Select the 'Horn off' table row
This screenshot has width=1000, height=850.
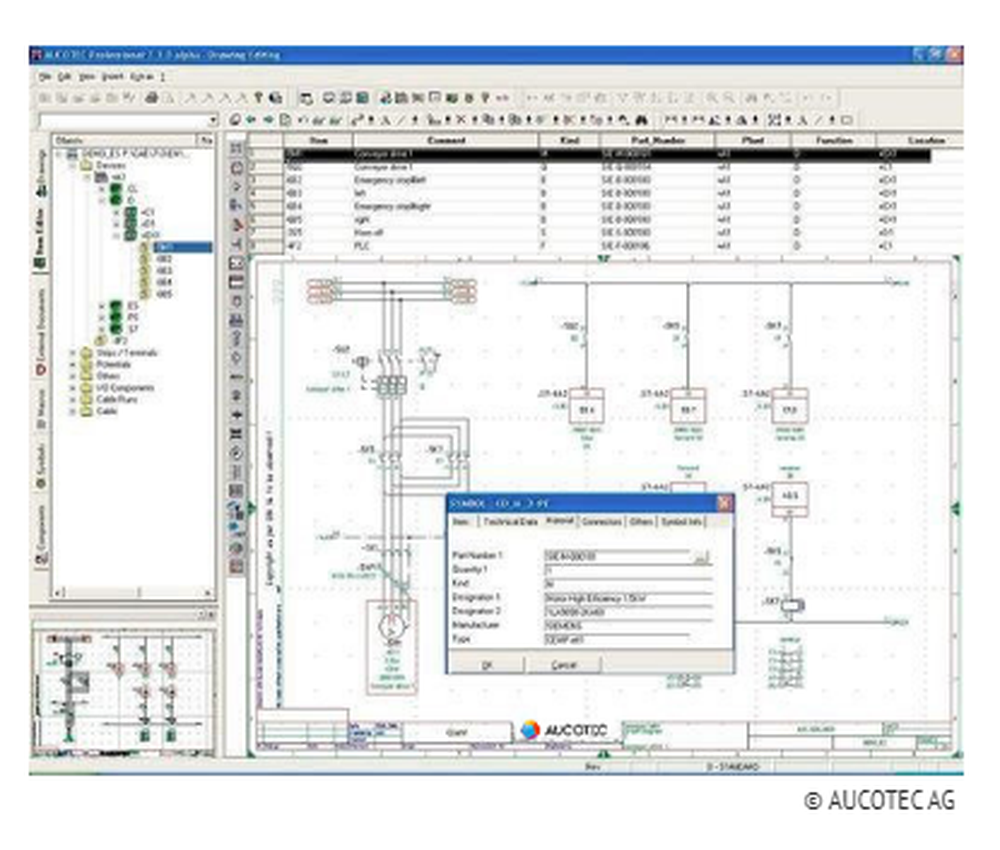[606, 233]
